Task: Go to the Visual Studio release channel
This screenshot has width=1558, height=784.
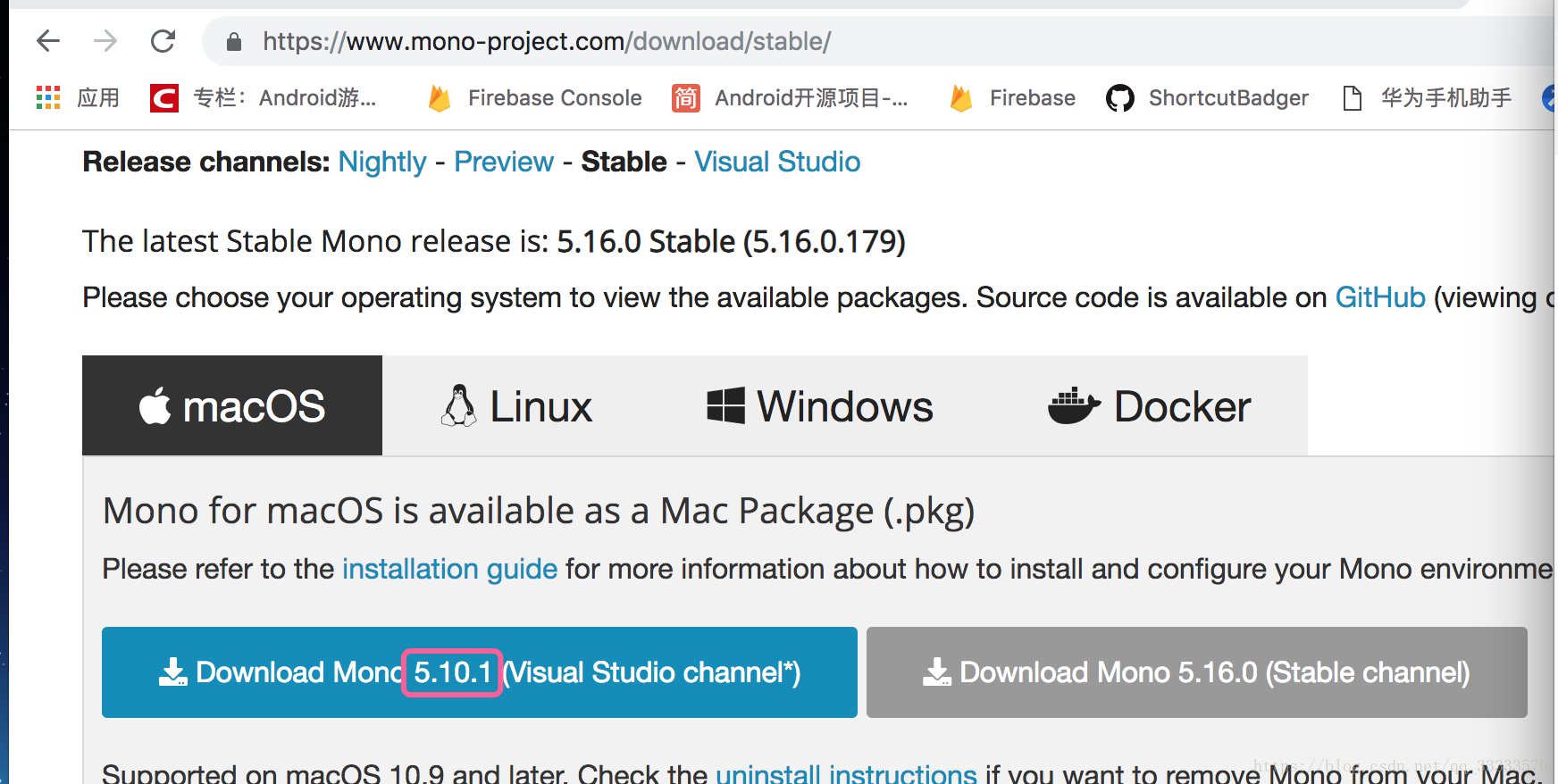Action: pyautogui.click(x=777, y=162)
